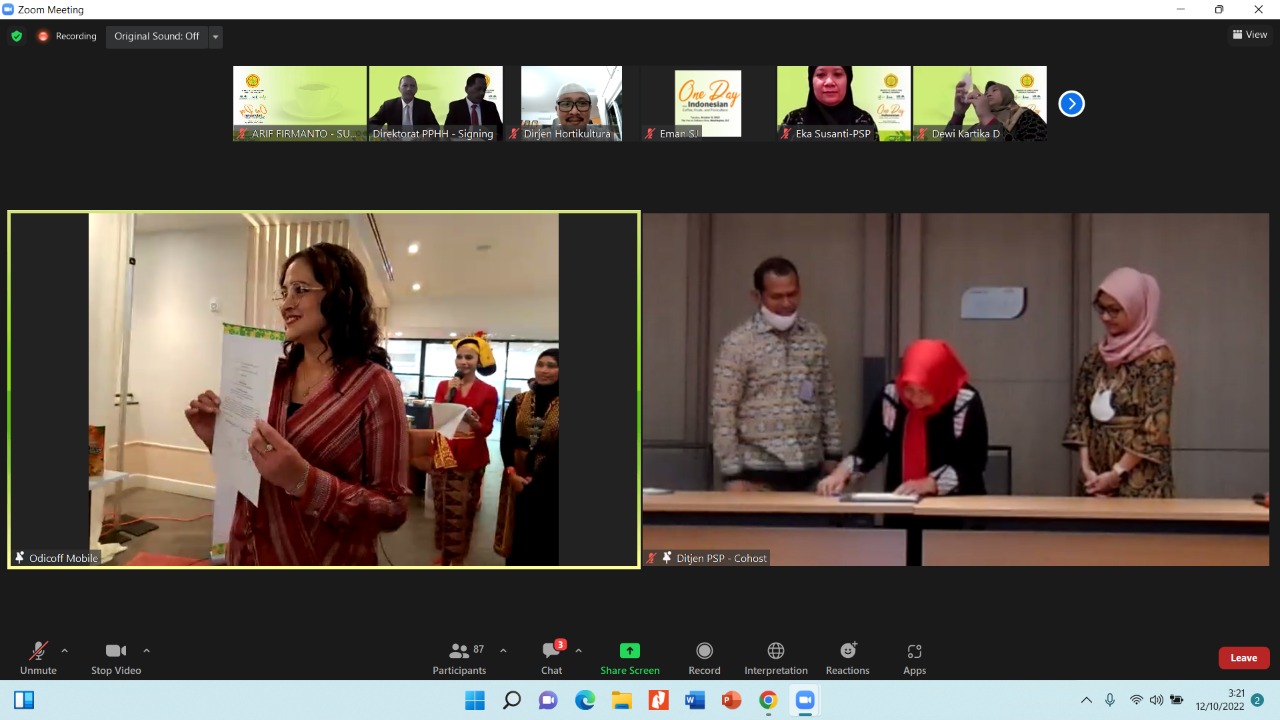Open the Zoom Apps panel
Viewport: 1280px width, 720px height.
click(914, 656)
